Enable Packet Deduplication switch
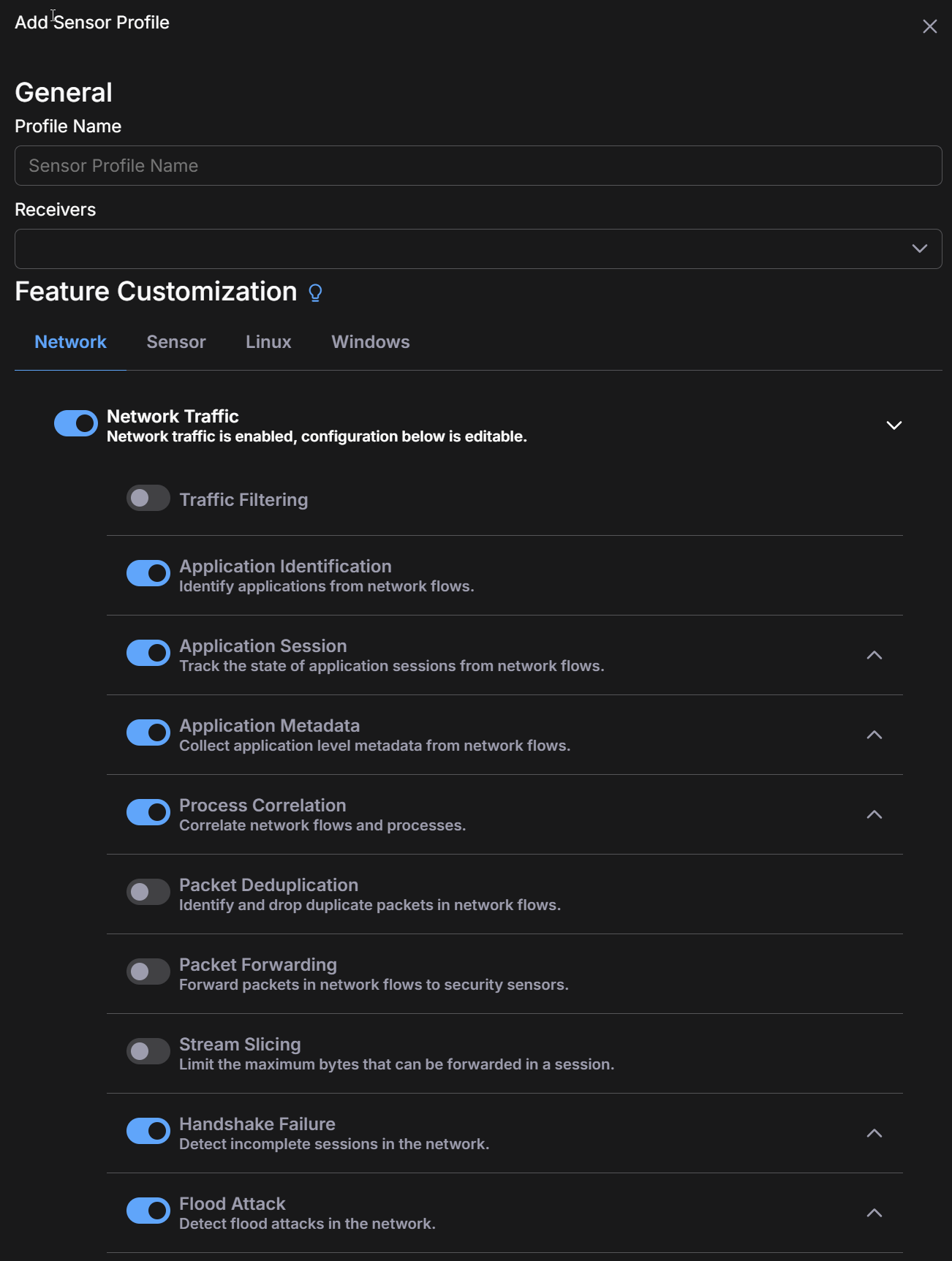The image size is (952, 1261). point(148,893)
